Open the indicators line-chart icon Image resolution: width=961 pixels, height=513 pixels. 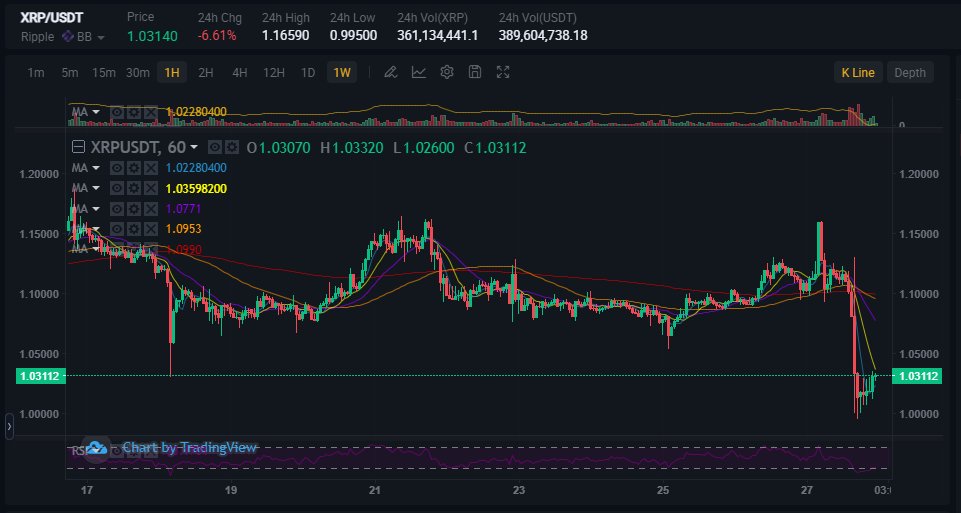(419, 72)
